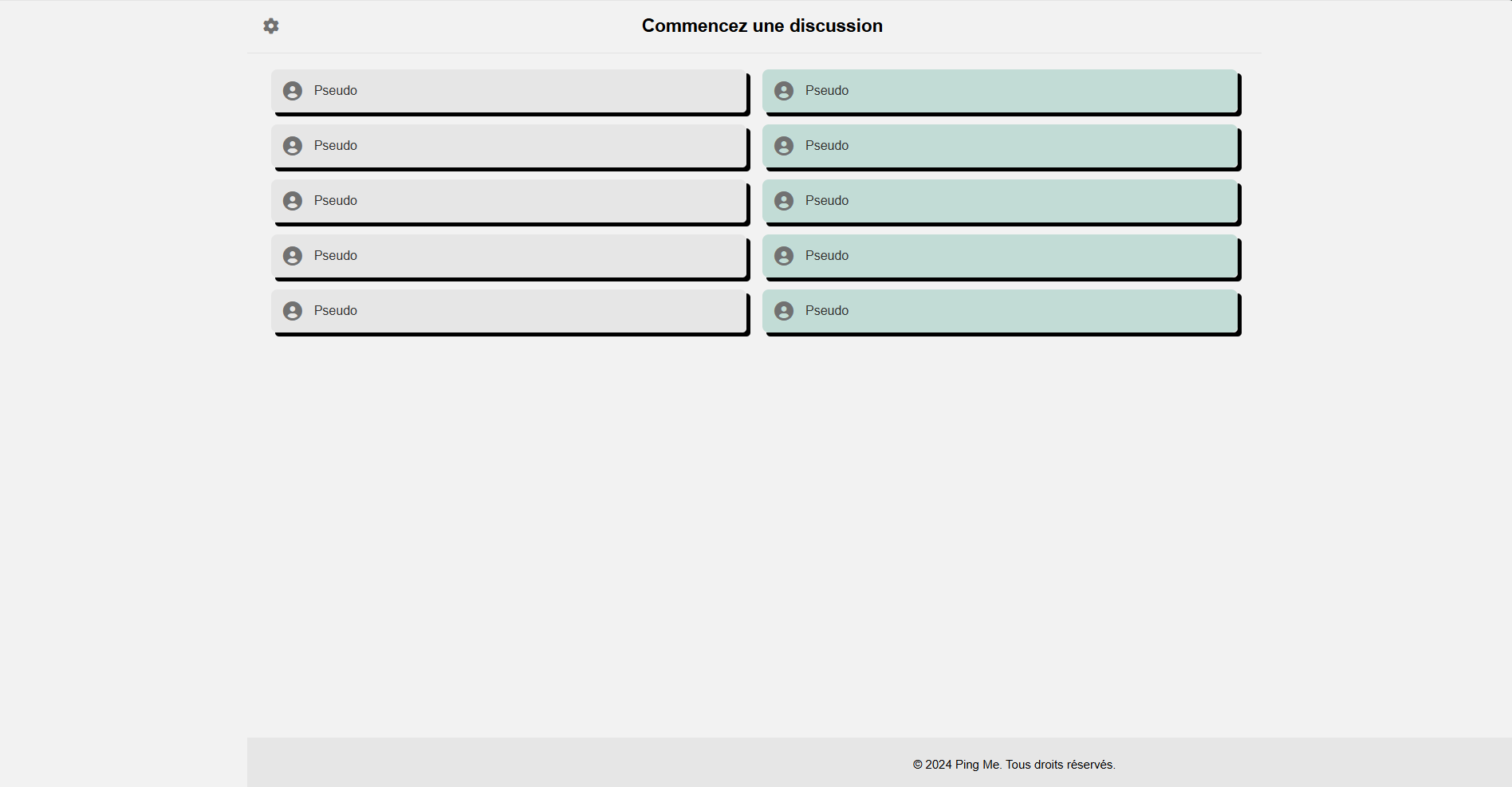Viewport: 1512px width, 787px height.
Task: Select the Pseudo name in fourth green card
Action: coord(826,256)
